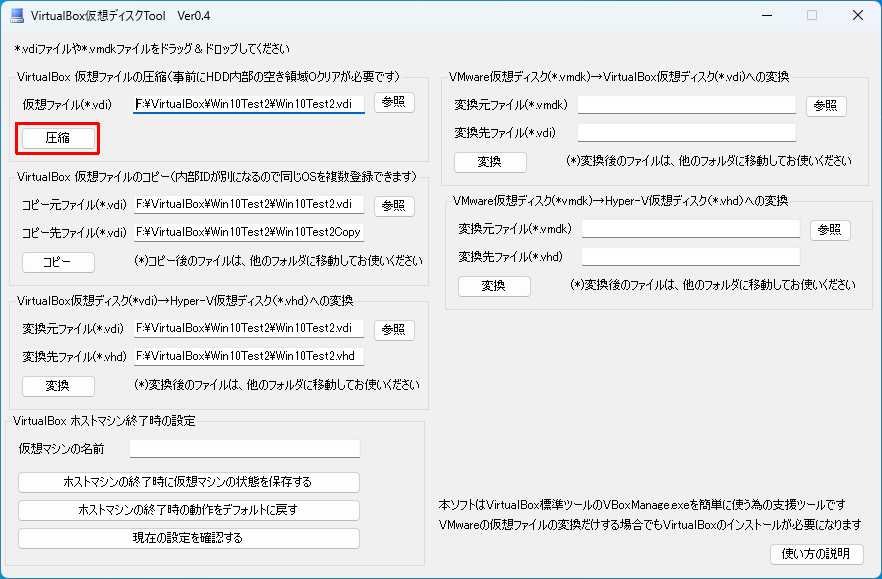This screenshot has width=882, height=579.
Task: Click 現在の設定を確認する button
Action: [188, 538]
